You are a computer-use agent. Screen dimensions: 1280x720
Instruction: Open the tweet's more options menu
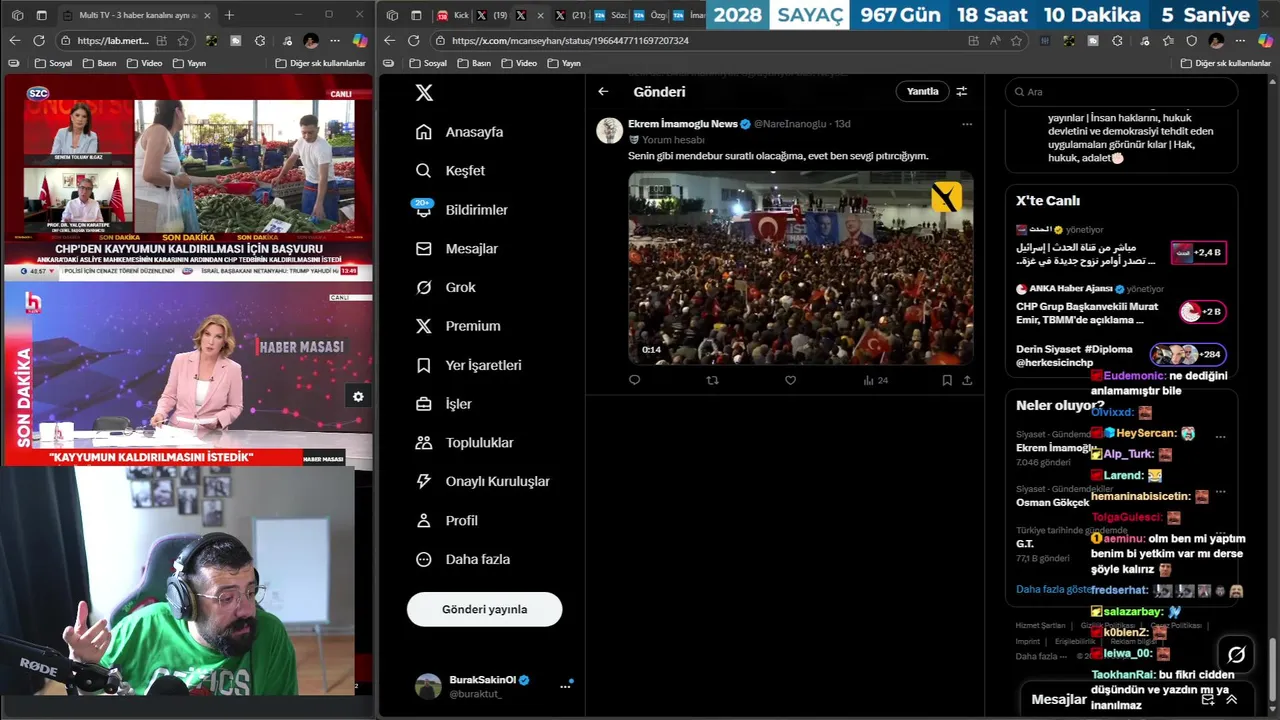click(966, 124)
